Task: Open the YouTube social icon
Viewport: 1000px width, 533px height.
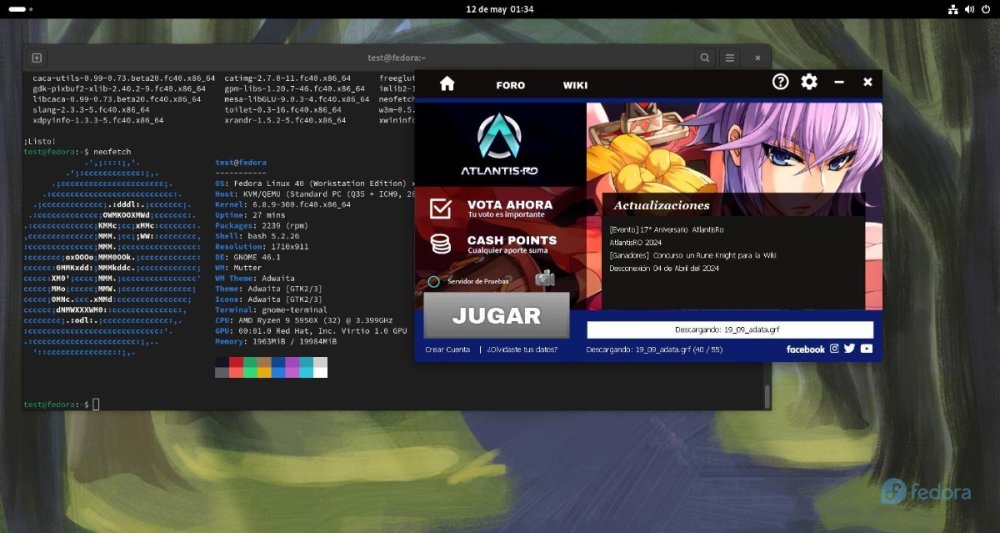Action: [x=866, y=349]
